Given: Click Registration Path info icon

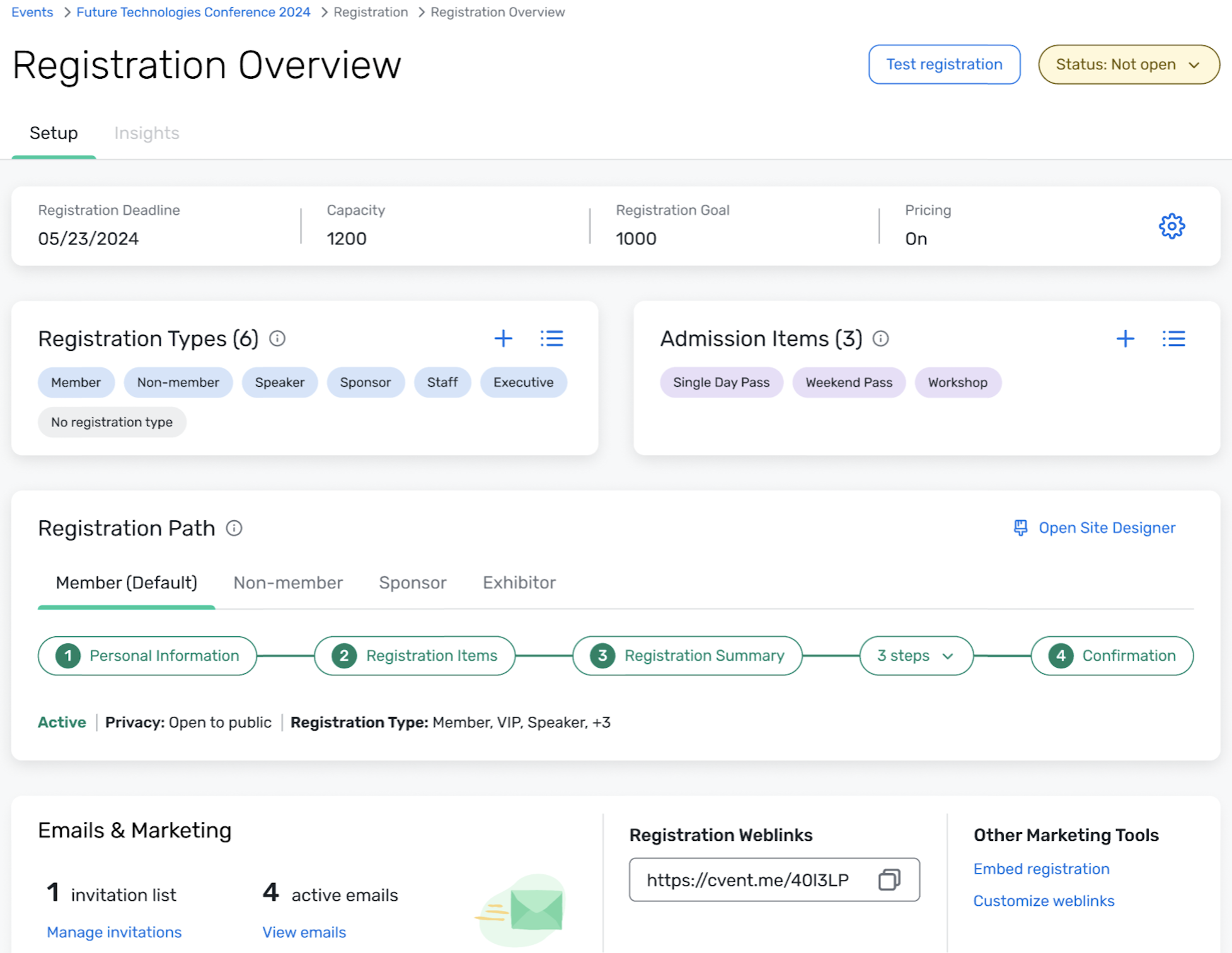Looking at the screenshot, I should 234,528.
